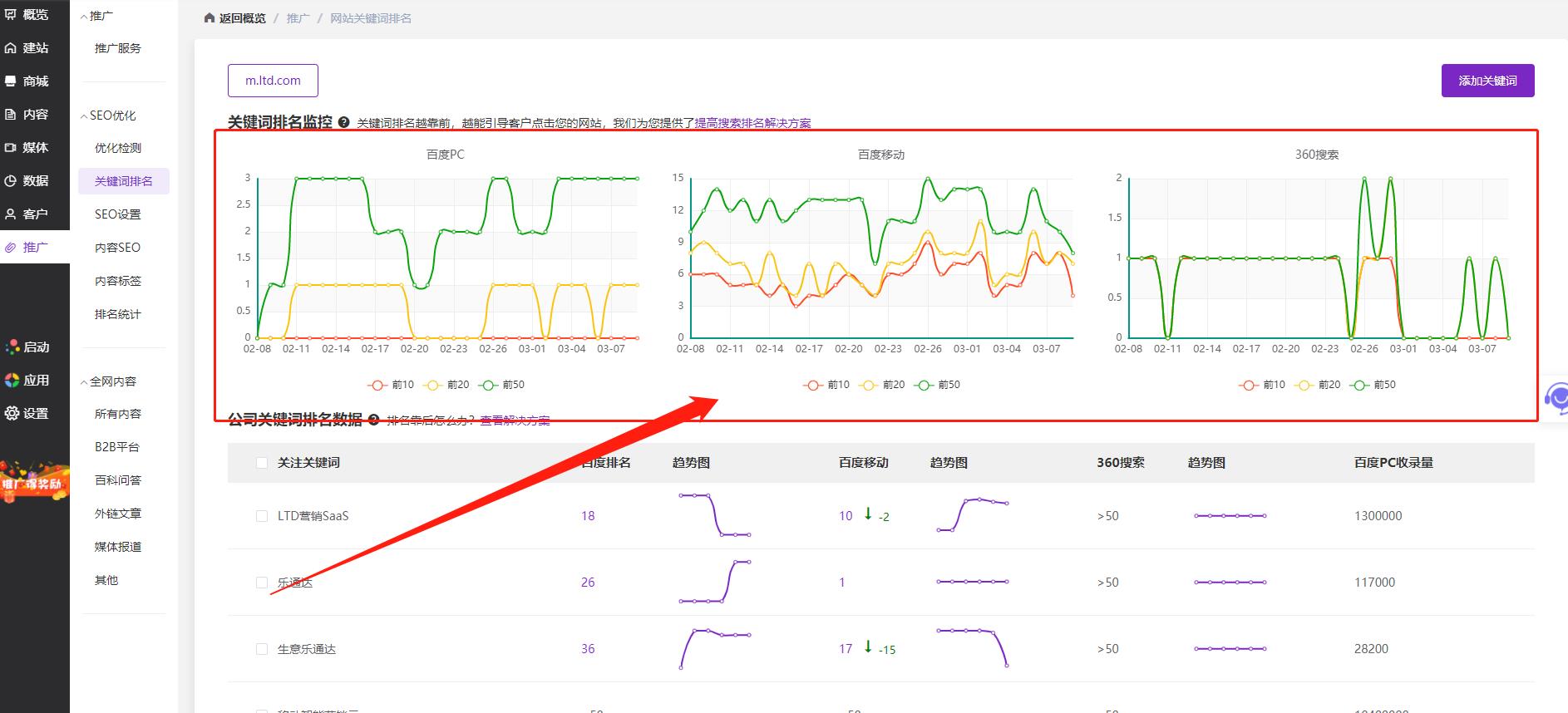Viewport: 1568px width, 713px height.
Task: Open the customer service chat icon
Action: (1556, 399)
